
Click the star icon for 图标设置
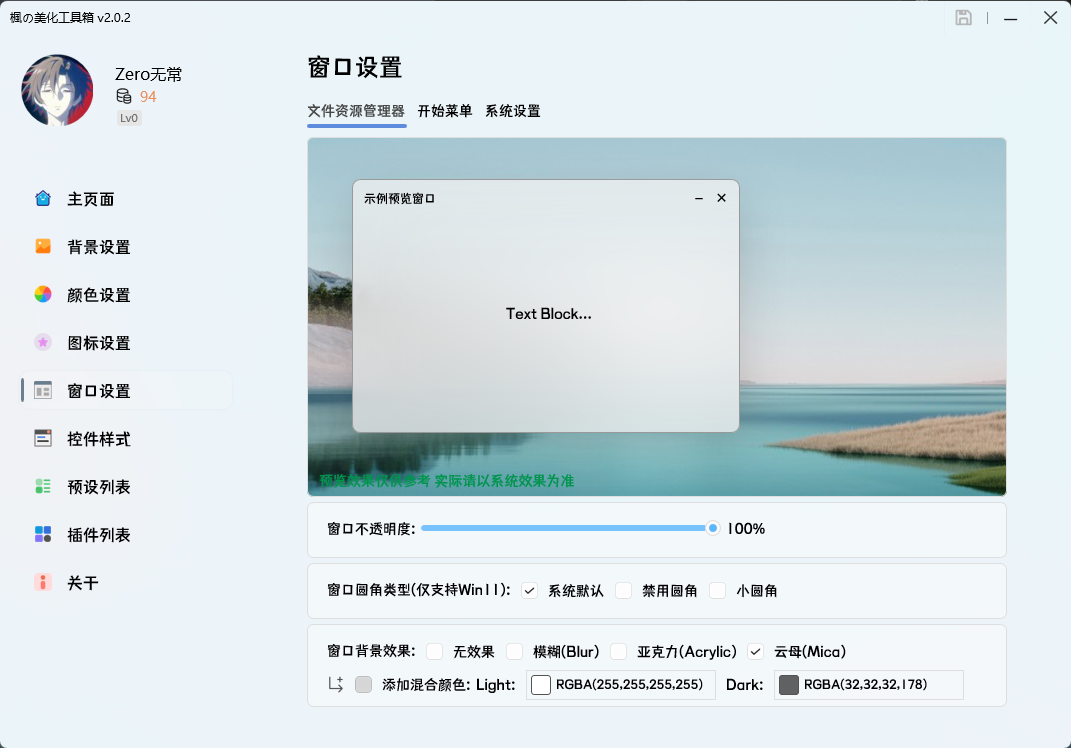click(43, 342)
